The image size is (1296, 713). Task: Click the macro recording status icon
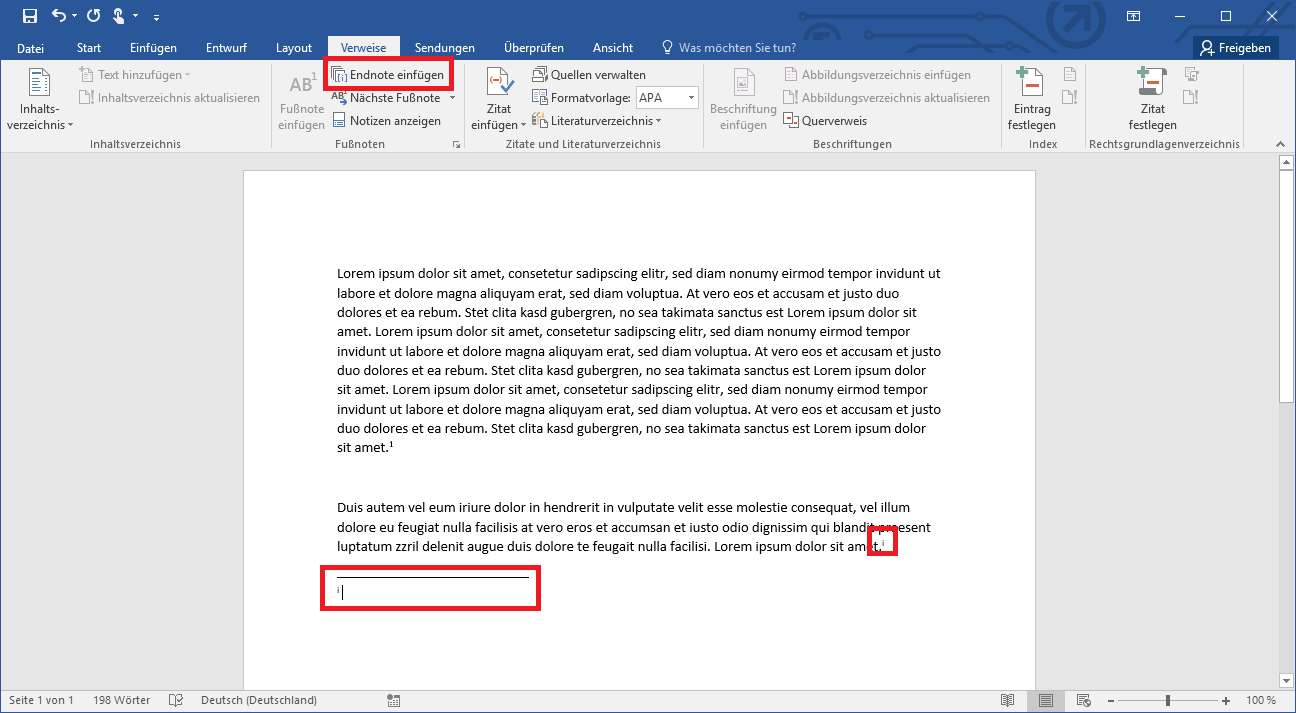pos(394,700)
